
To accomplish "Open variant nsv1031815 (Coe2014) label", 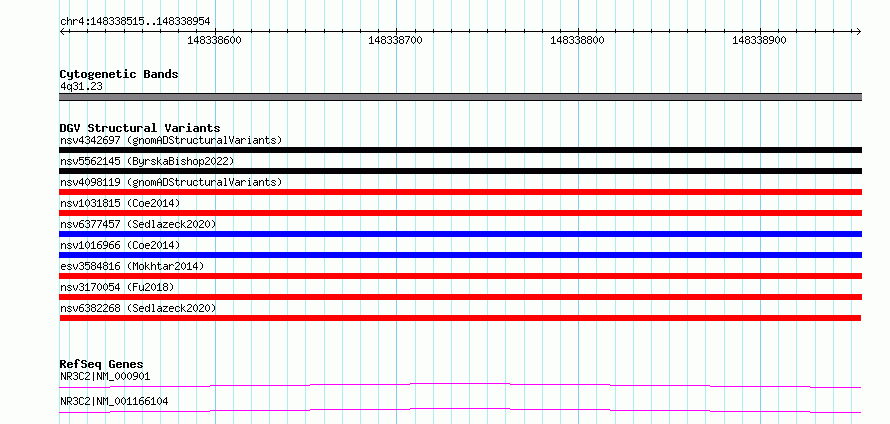I will [x=120, y=203].
